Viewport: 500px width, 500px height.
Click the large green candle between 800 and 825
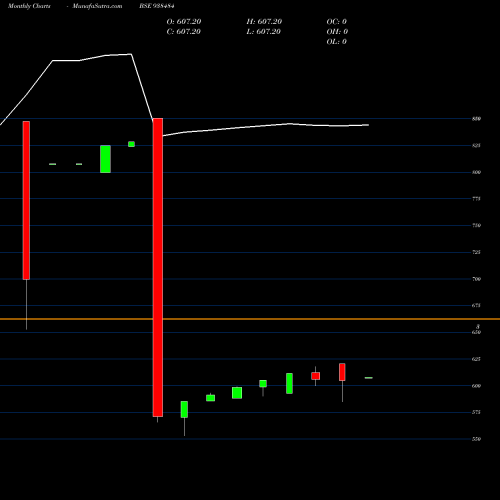pos(105,159)
